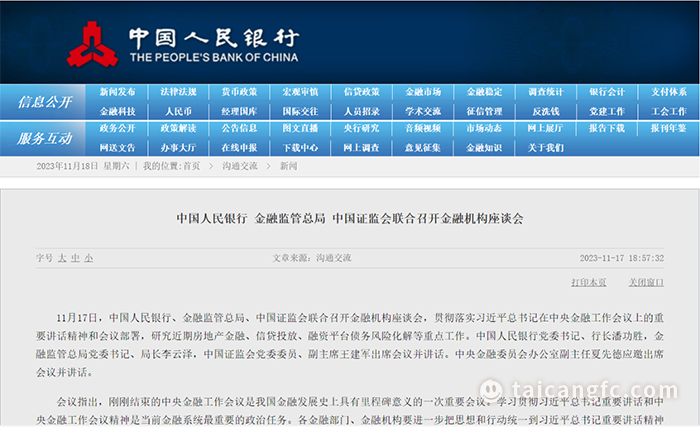Image resolution: width=700 pixels, height=427 pixels.
Task: Select small font size 小
Action: pos(89,258)
